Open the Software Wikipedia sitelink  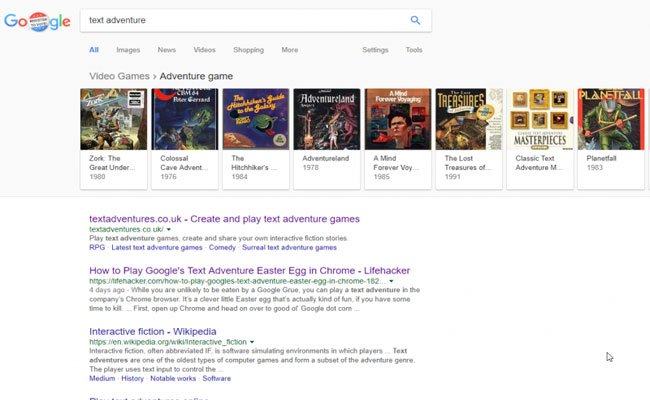click(x=216, y=378)
